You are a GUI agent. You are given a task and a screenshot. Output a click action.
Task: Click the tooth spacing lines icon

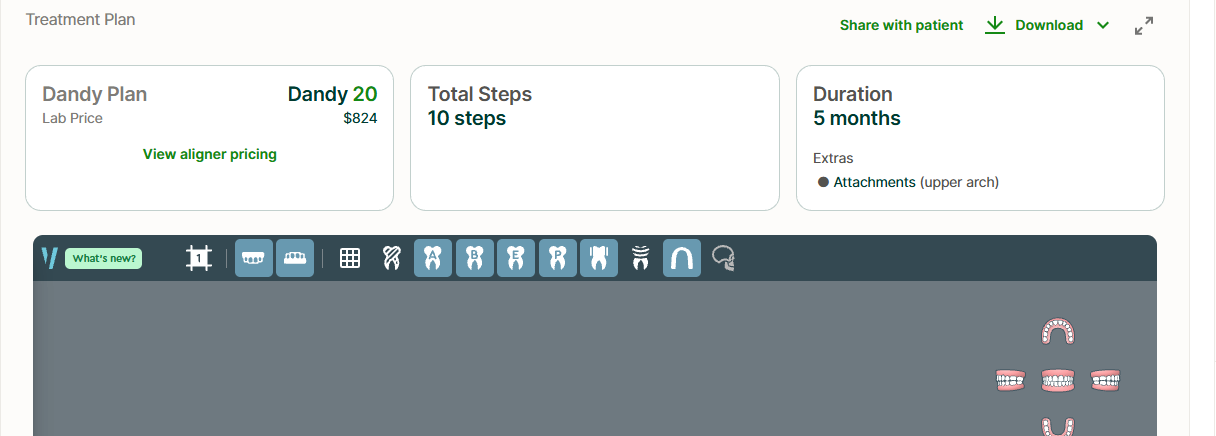[x=641, y=258]
